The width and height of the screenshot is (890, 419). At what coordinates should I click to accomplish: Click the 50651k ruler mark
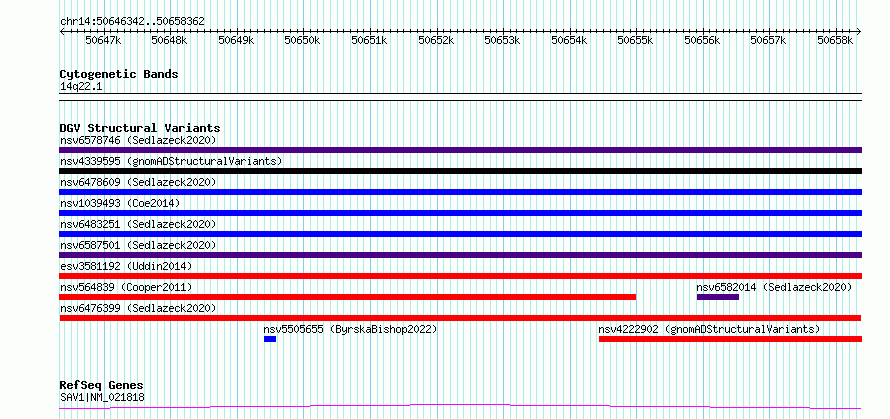[x=370, y=40]
